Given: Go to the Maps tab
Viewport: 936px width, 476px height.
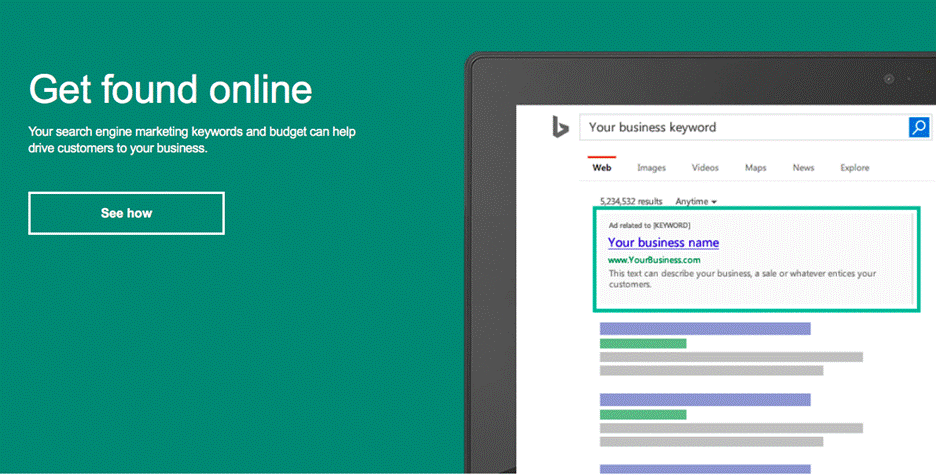Looking at the screenshot, I should tap(756, 168).
